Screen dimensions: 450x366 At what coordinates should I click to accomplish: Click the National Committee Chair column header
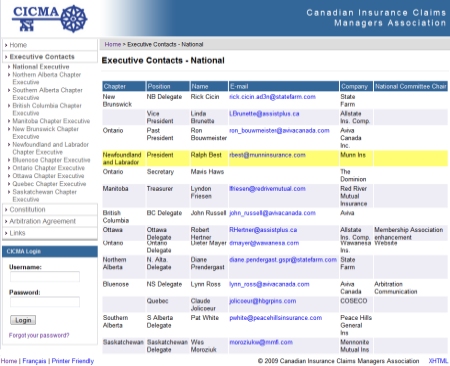pyautogui.click(x=411, y=86)
